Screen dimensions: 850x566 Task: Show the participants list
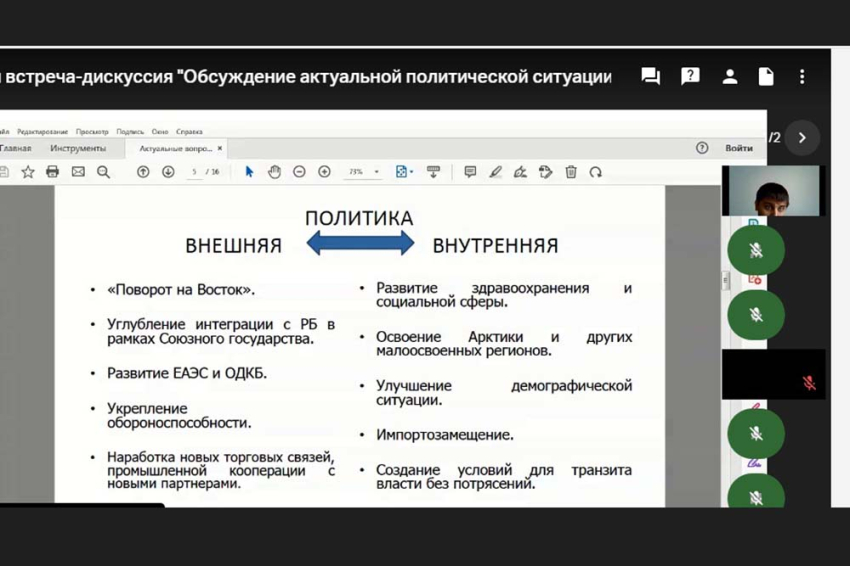[730, 77]
